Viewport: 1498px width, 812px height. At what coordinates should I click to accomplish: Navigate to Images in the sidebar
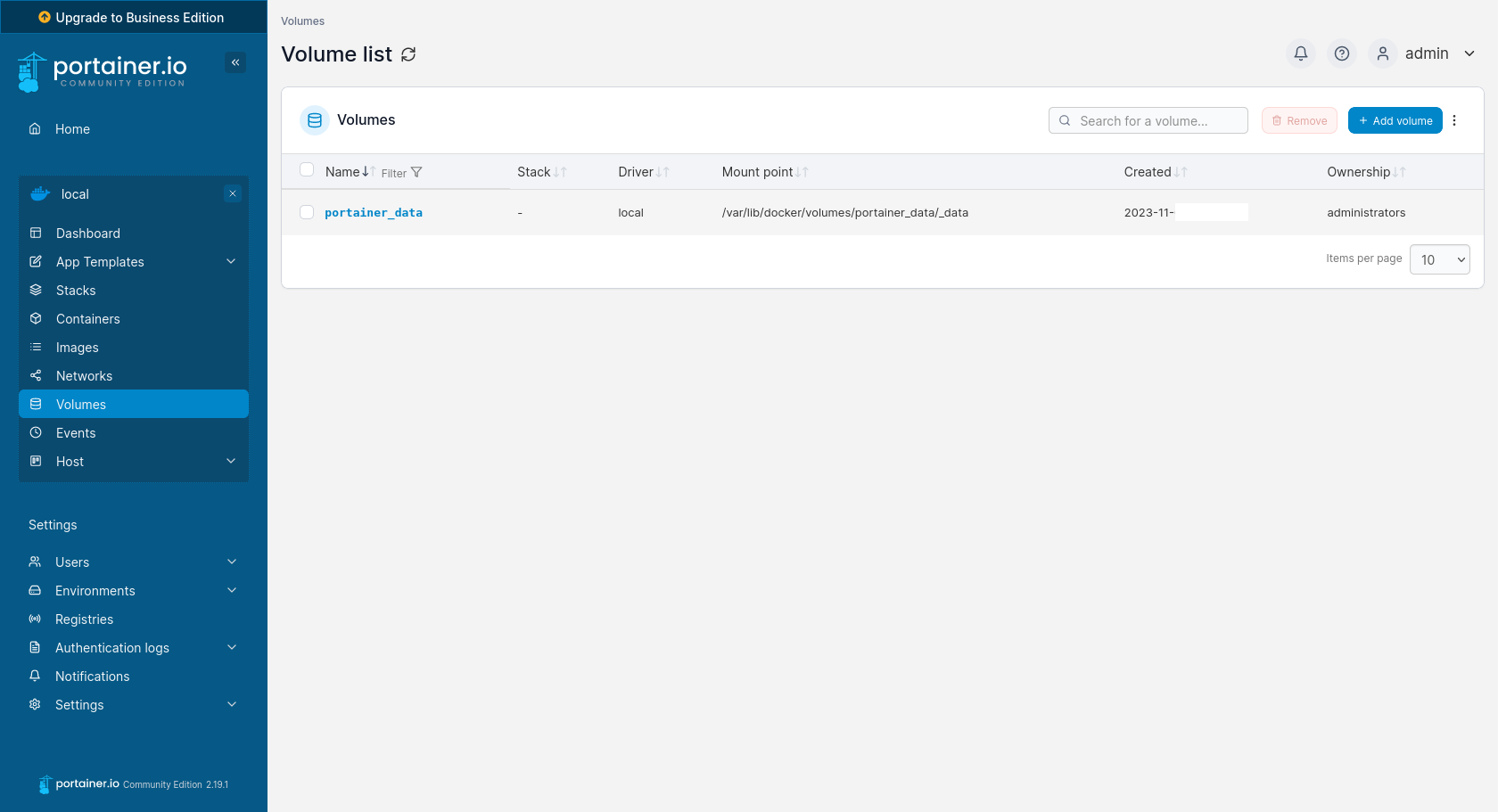(77, 348)
